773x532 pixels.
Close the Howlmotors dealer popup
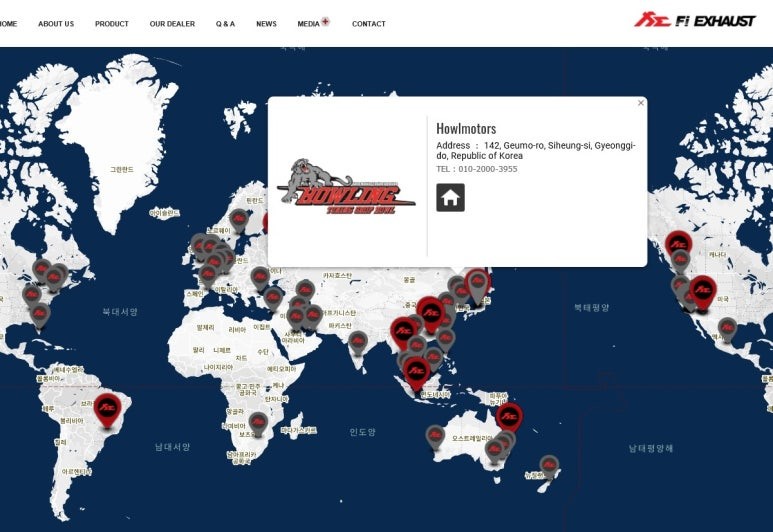coord(641,103)
